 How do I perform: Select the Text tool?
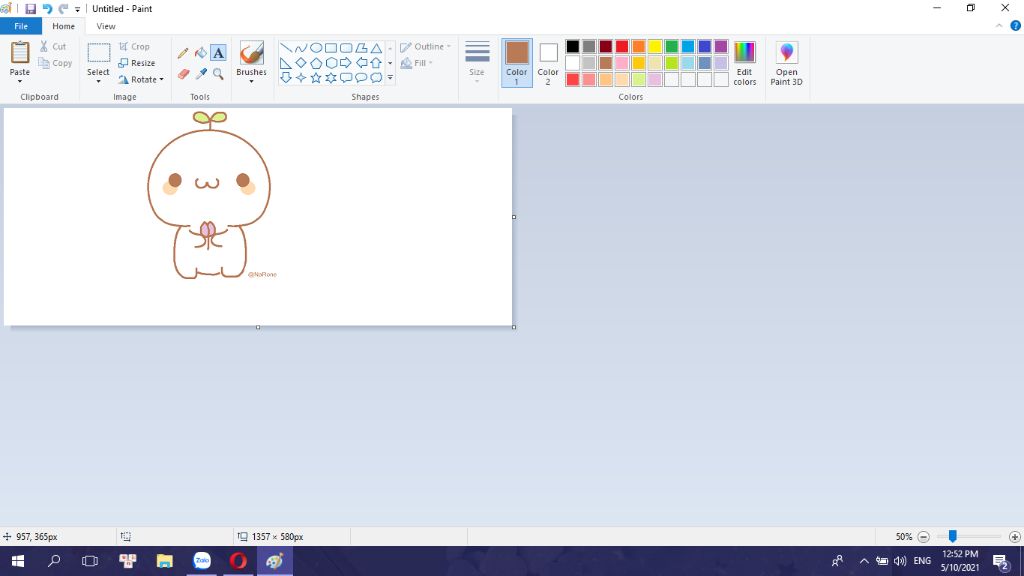click(218, 53)
